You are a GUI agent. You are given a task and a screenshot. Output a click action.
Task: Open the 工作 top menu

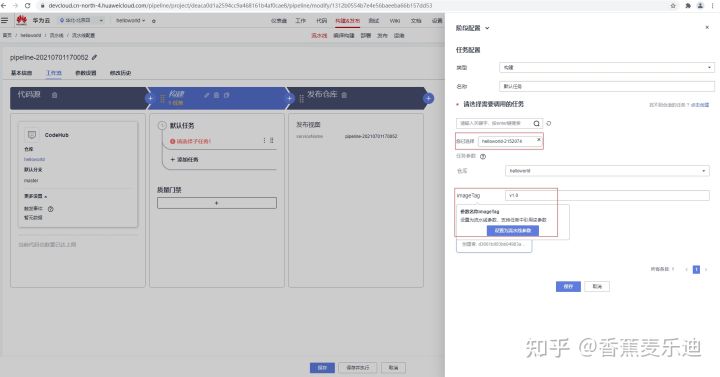pos(301,21)
